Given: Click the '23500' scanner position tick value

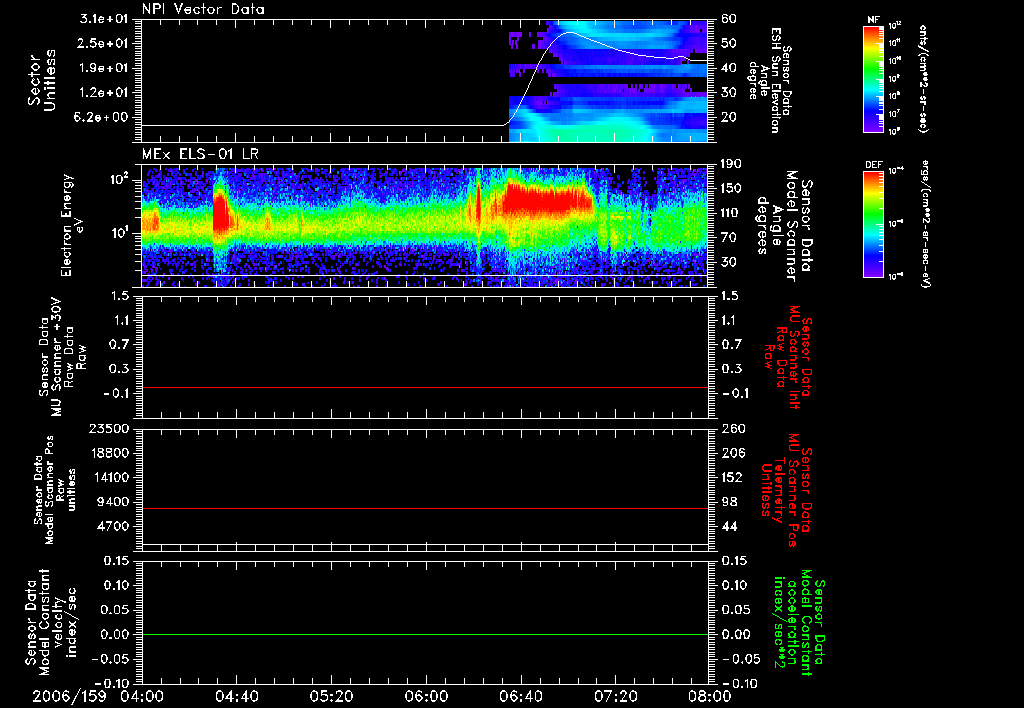Looking at the screenshot, I should click(111, 429).
